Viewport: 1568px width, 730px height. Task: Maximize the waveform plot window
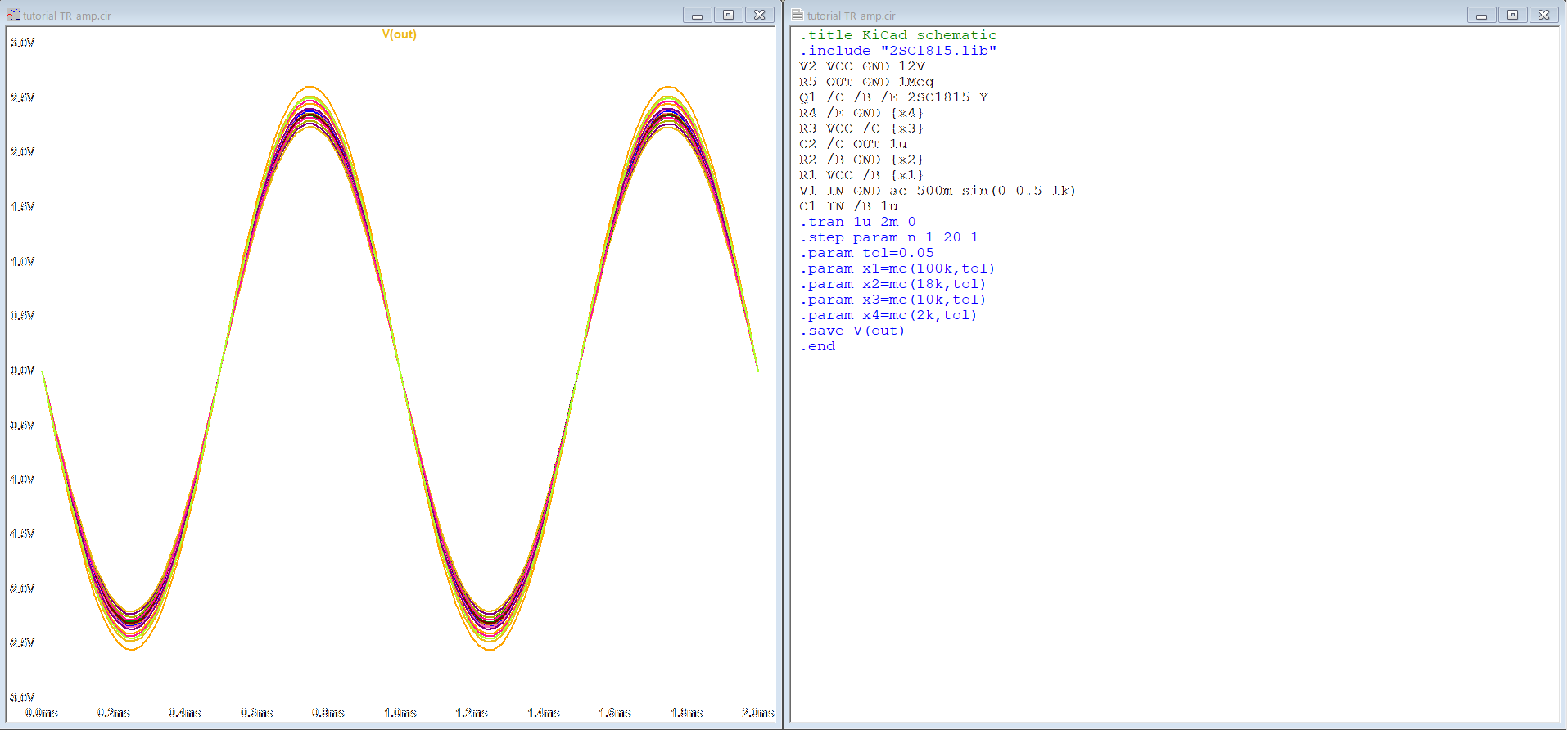pos(728,15)
